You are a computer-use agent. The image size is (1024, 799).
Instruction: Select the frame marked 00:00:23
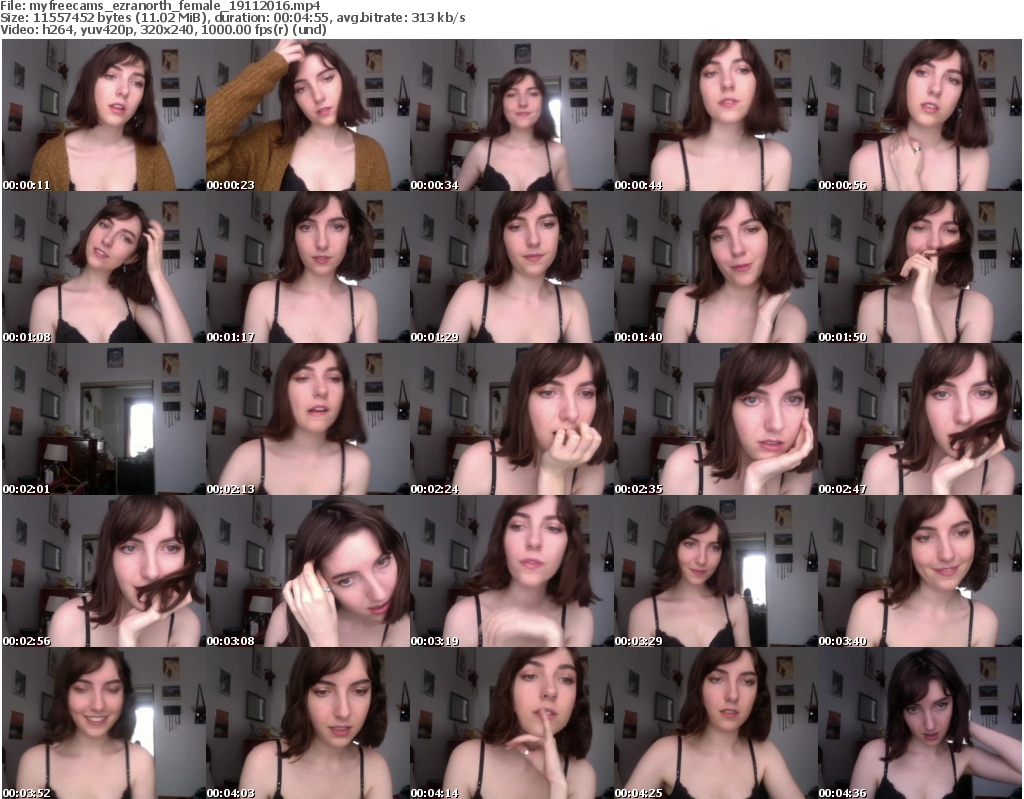307,116
